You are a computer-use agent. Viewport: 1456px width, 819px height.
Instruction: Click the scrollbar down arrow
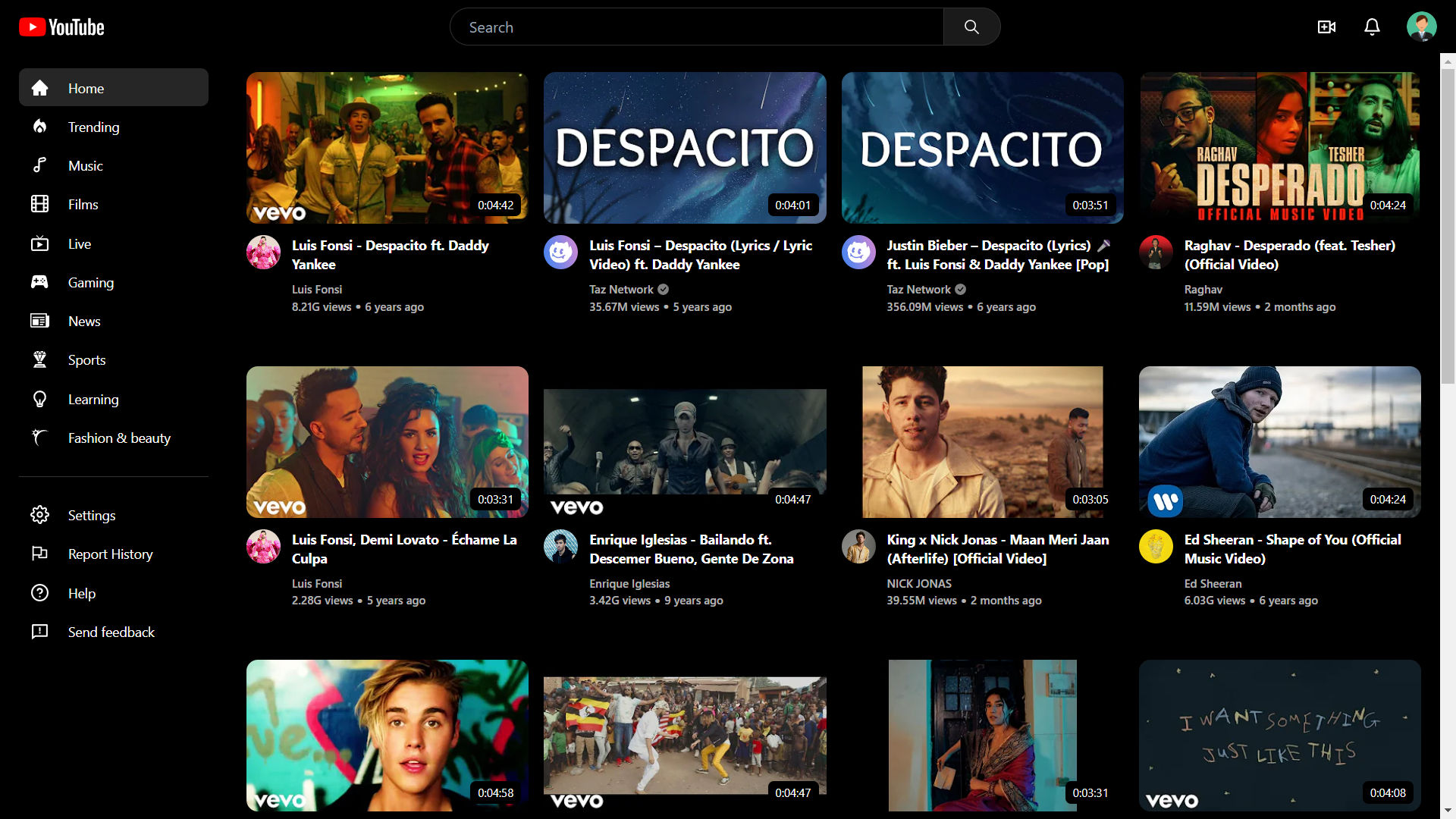[1448, 811]
